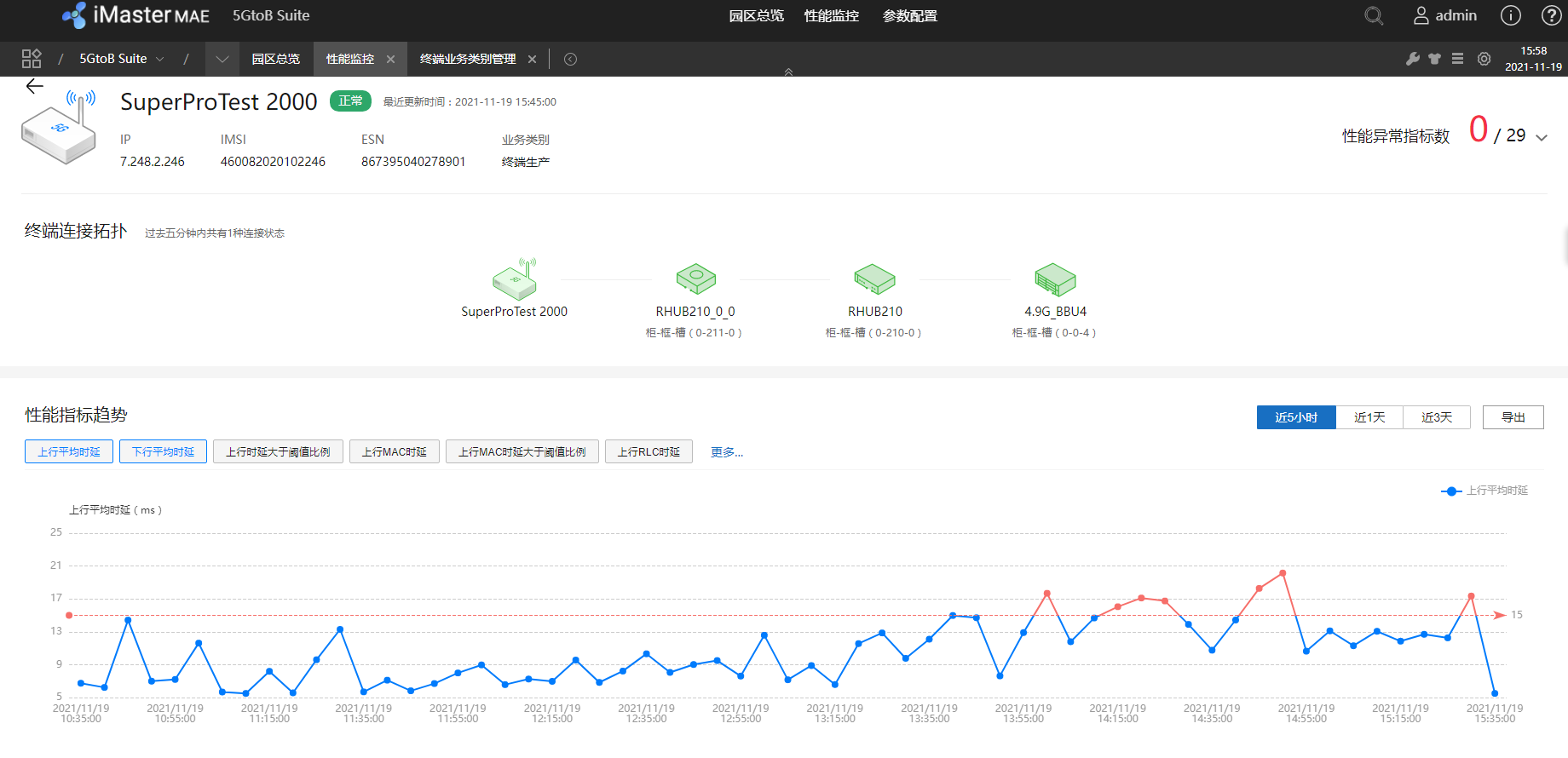Click the shirt theme icon

1435,59
